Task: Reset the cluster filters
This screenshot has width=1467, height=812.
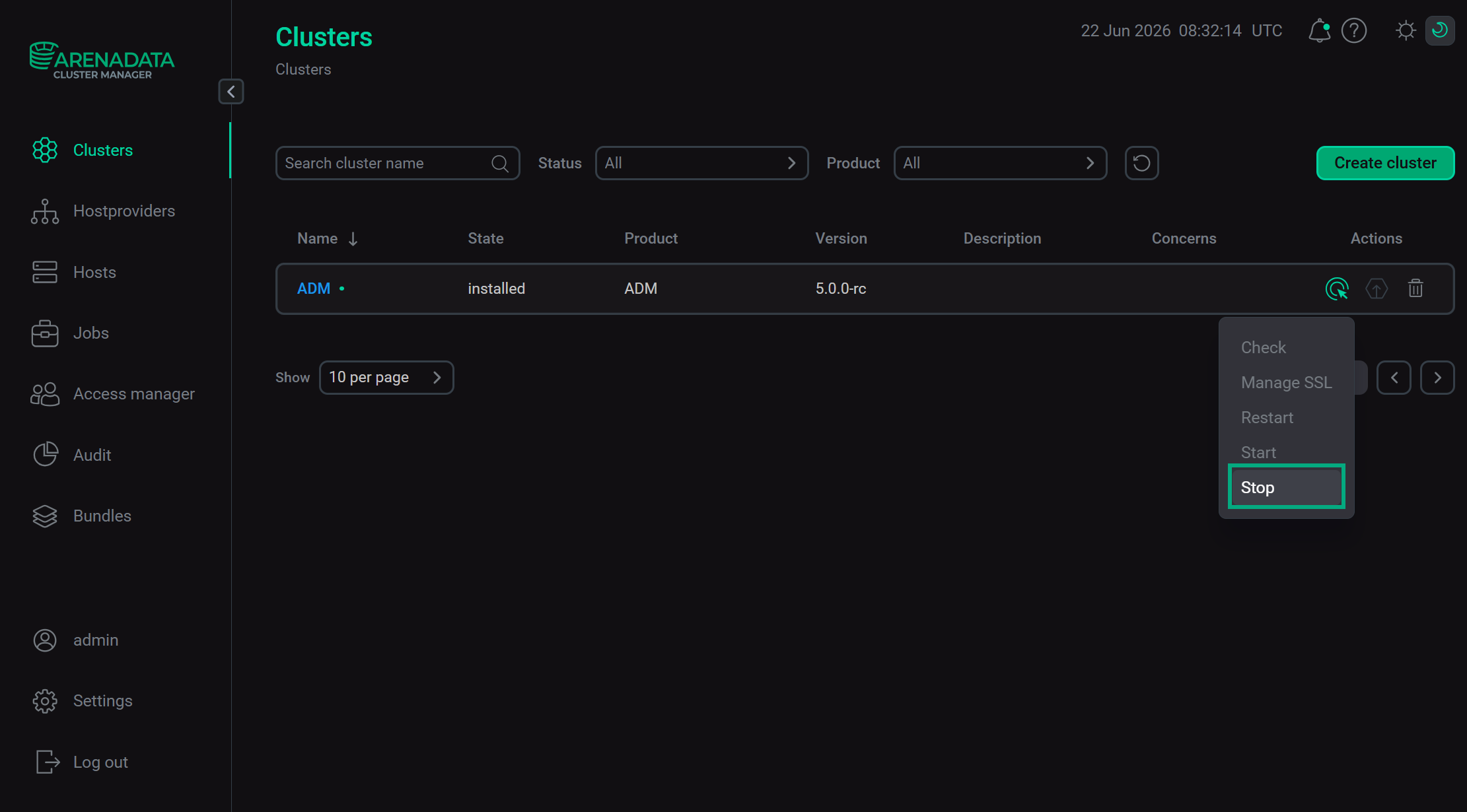Action: pyautogui.click(x=1142, y=163)
